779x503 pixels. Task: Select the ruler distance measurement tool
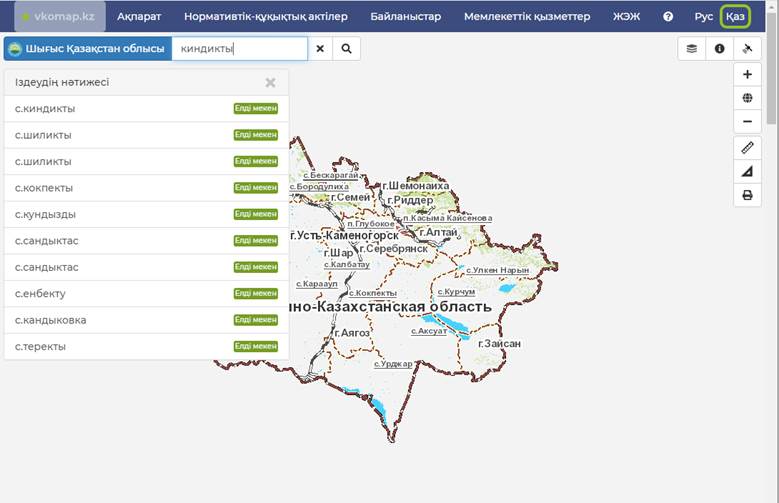point(747,148)
